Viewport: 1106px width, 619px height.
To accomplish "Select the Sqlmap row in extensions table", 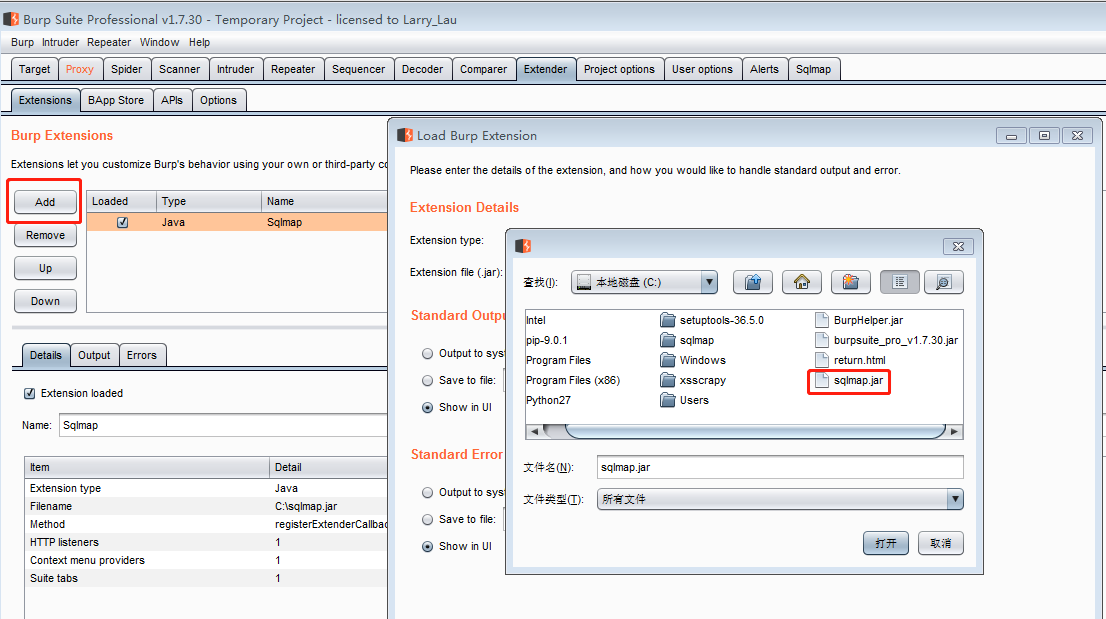I will [237, 222].
